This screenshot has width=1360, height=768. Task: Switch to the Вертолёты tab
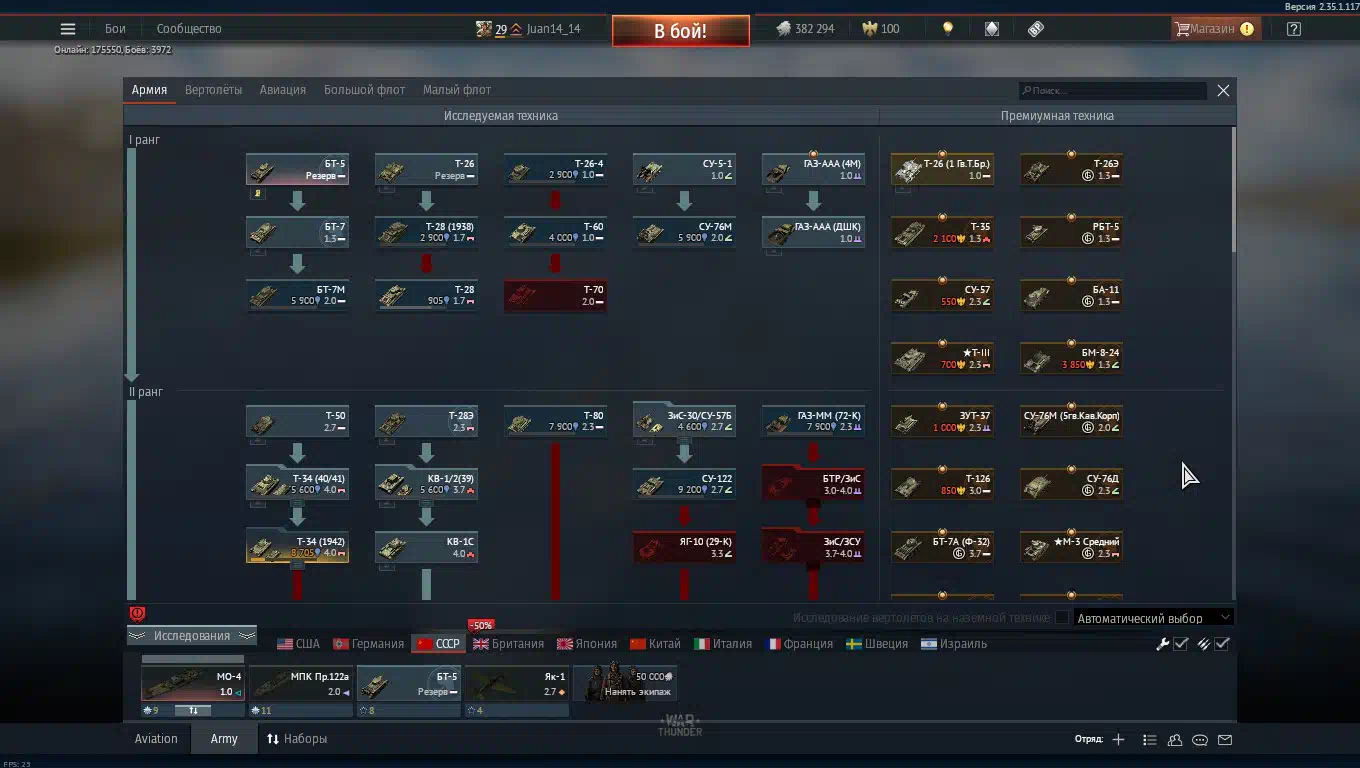(x=213, y=90)
